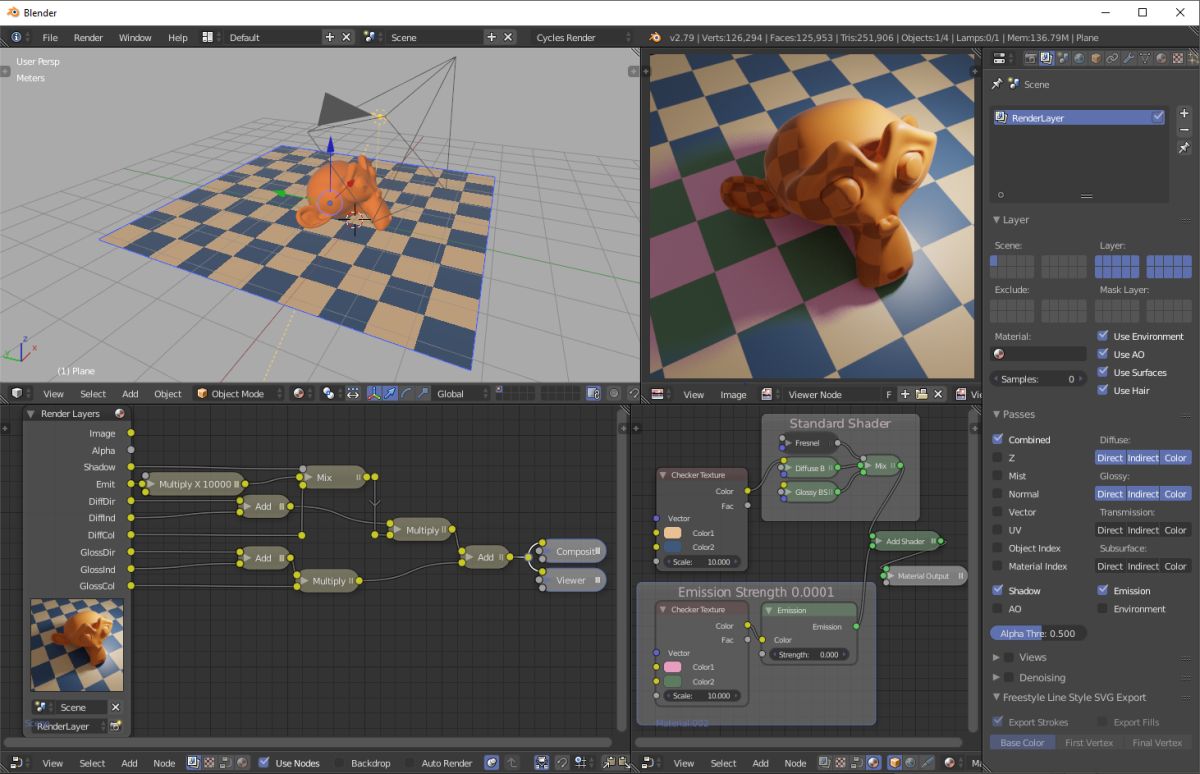Open the Material properties sphere tab
This screenshot has height=774, width=1200.
tap(1162, 59)
